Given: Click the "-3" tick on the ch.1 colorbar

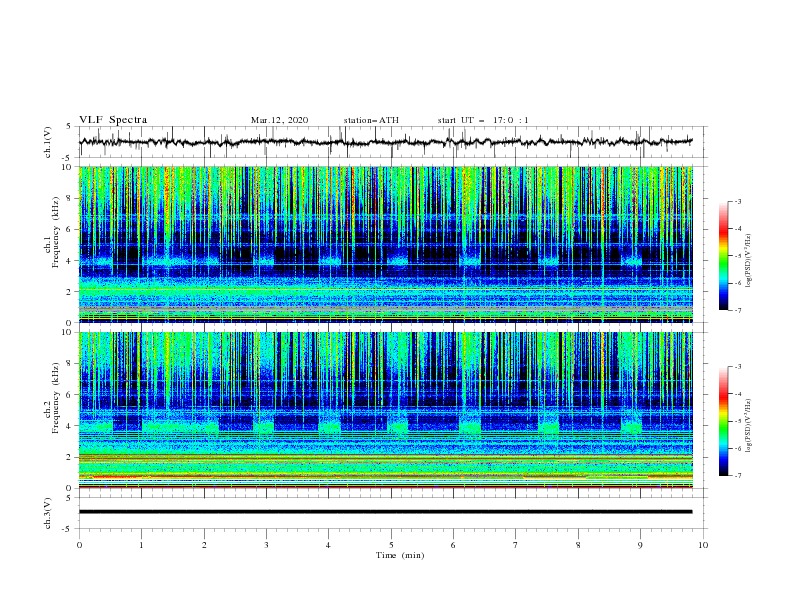Looking at the screenshot, I should pos(737,201).
